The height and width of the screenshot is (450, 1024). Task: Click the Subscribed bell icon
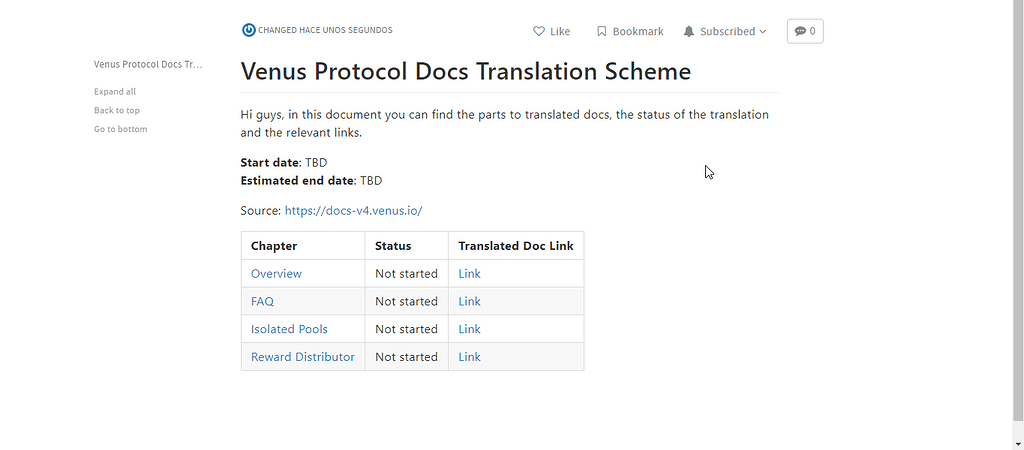688,31
